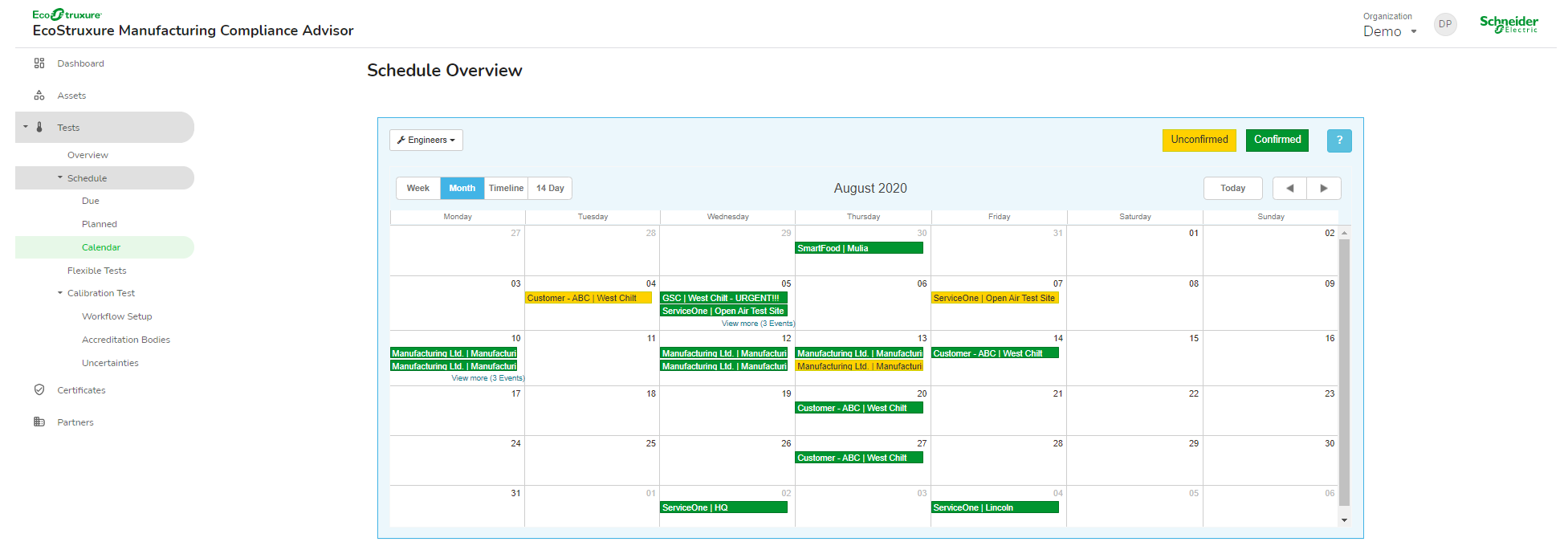1568x550 pixels.
Task: Open Flexible Tests
Action: coord(97,271)
